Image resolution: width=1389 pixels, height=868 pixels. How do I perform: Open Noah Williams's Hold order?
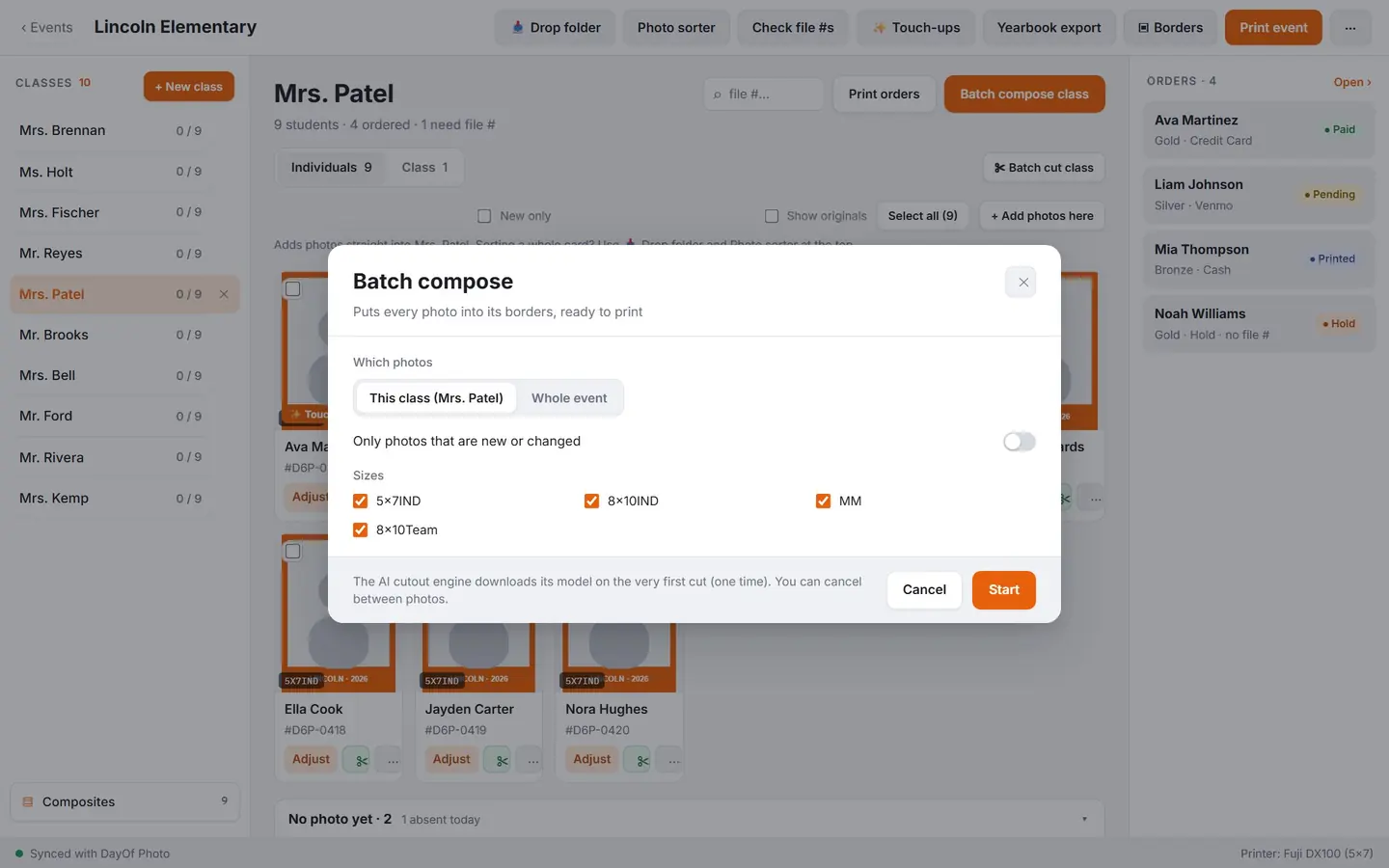coord(1259,324)
